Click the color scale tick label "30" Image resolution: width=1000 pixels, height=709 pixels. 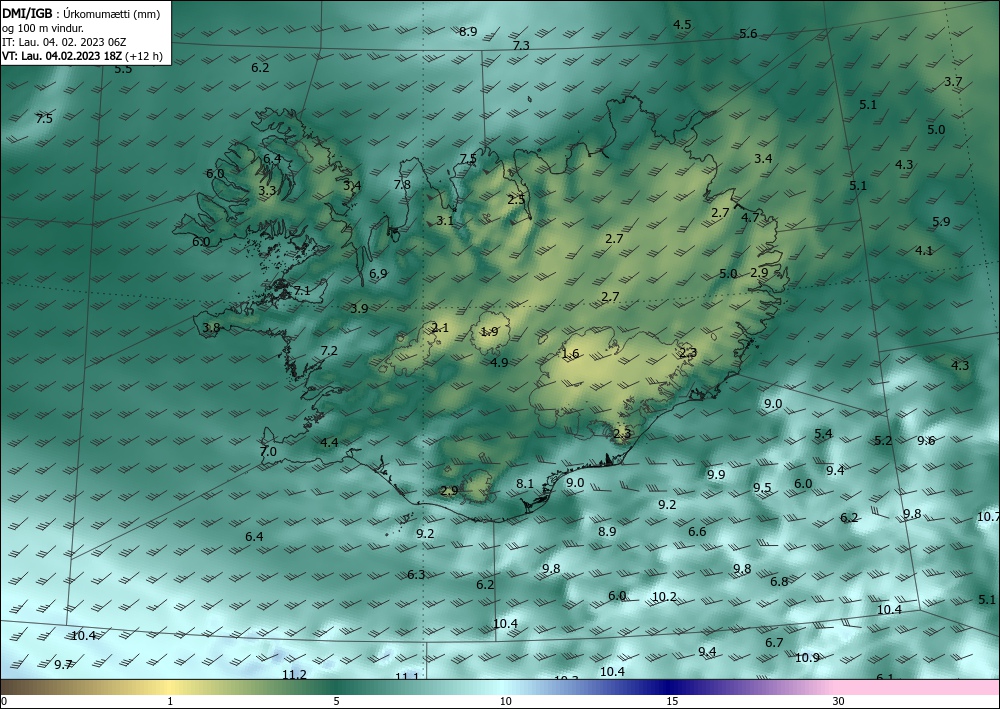coord(839,701)
